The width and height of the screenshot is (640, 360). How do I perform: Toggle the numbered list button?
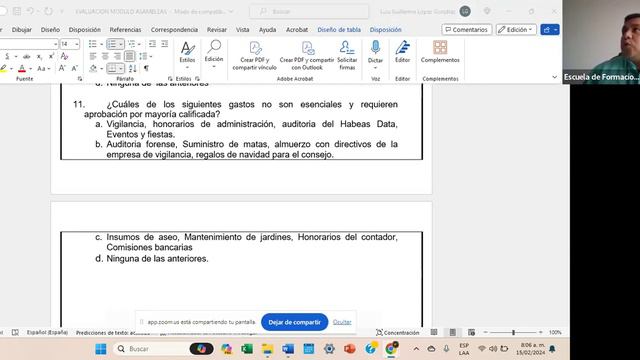(111, 44)
